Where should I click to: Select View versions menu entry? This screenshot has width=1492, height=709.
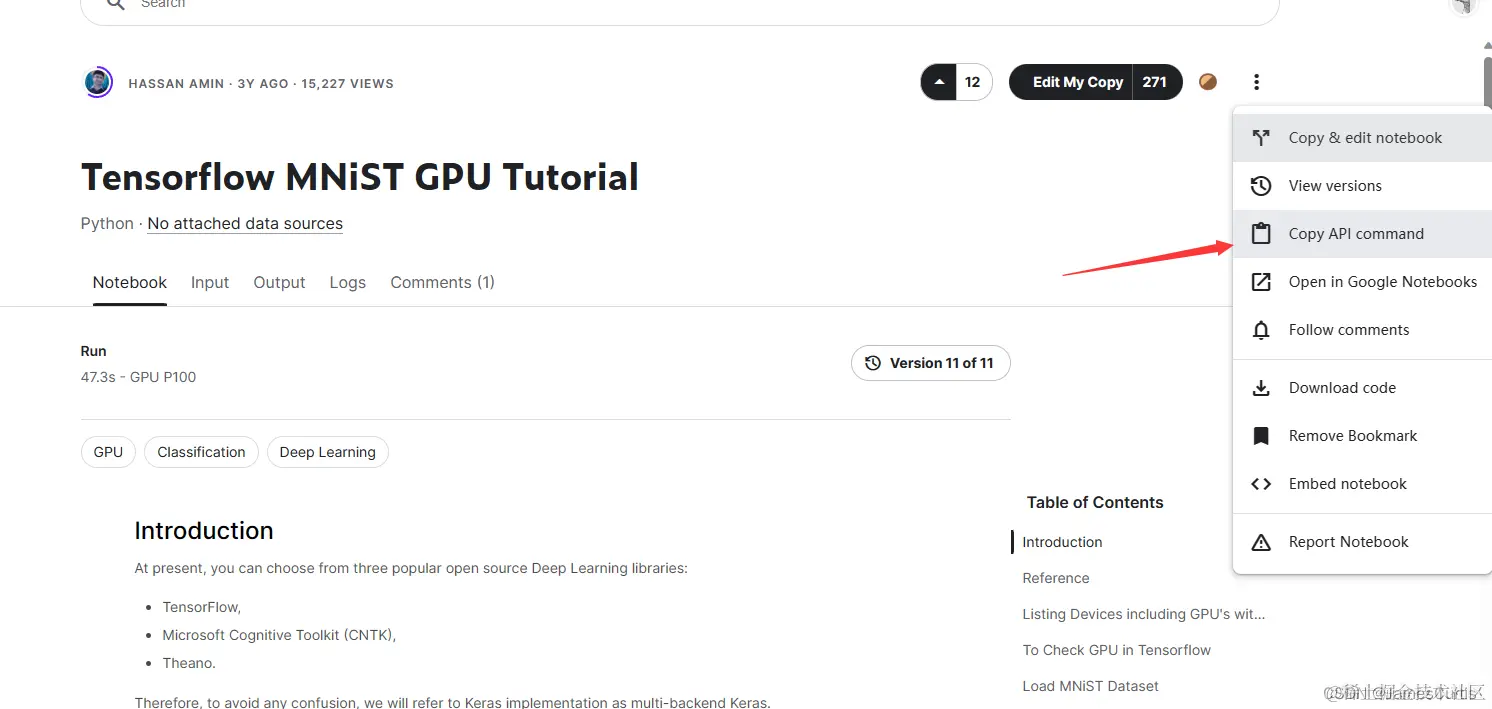coord(1362,186)
